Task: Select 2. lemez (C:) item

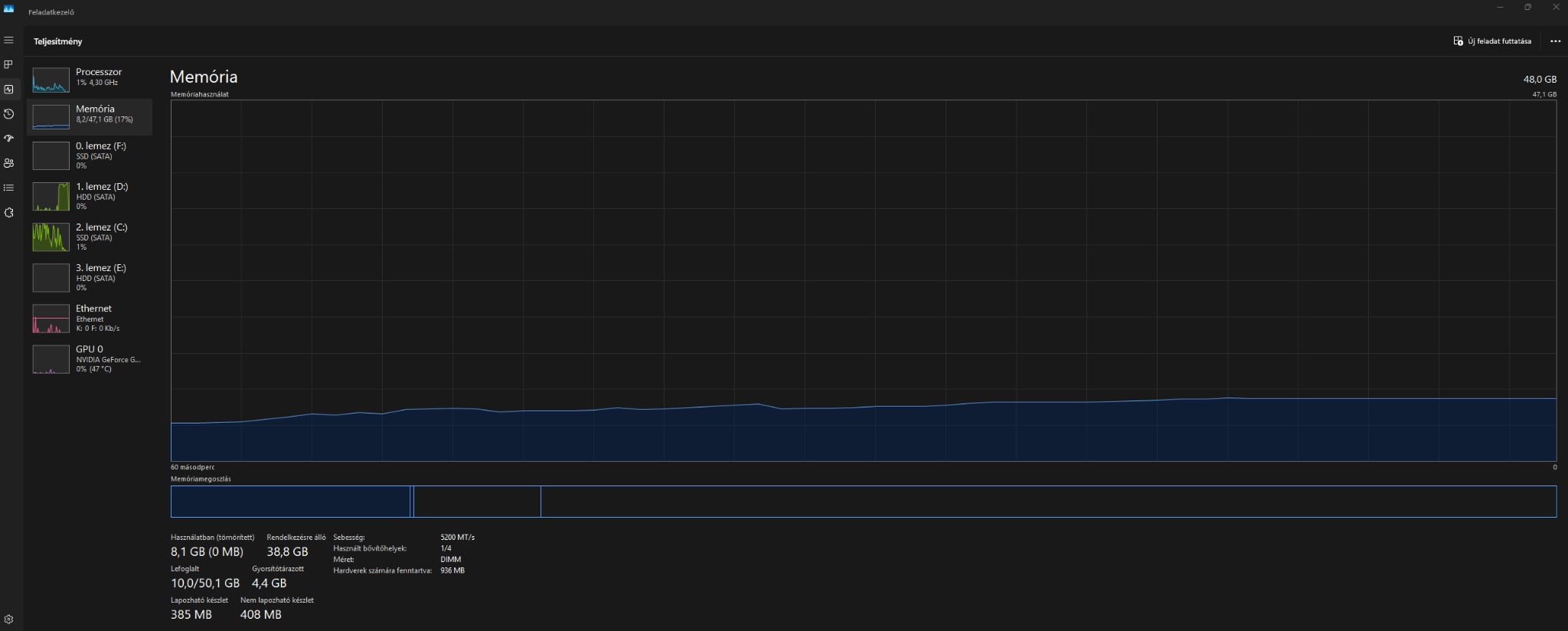Action: coord(90,237)
